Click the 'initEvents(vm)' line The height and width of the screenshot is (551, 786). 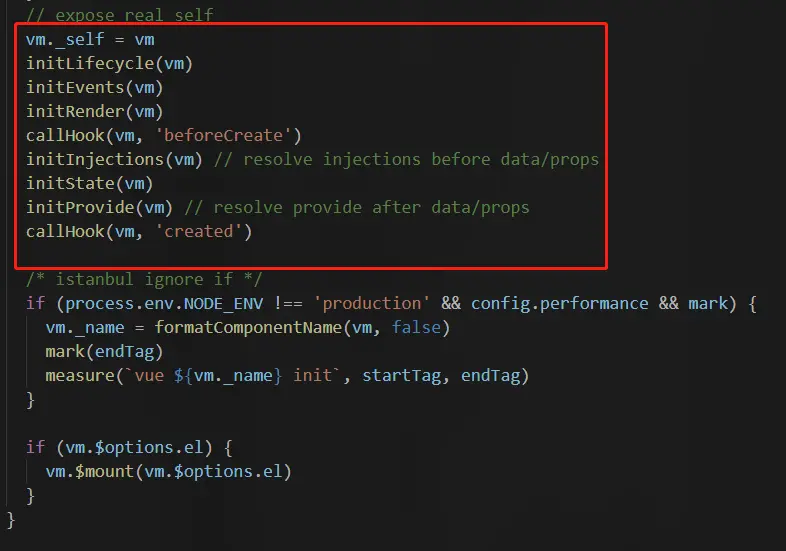click(95, 87)
